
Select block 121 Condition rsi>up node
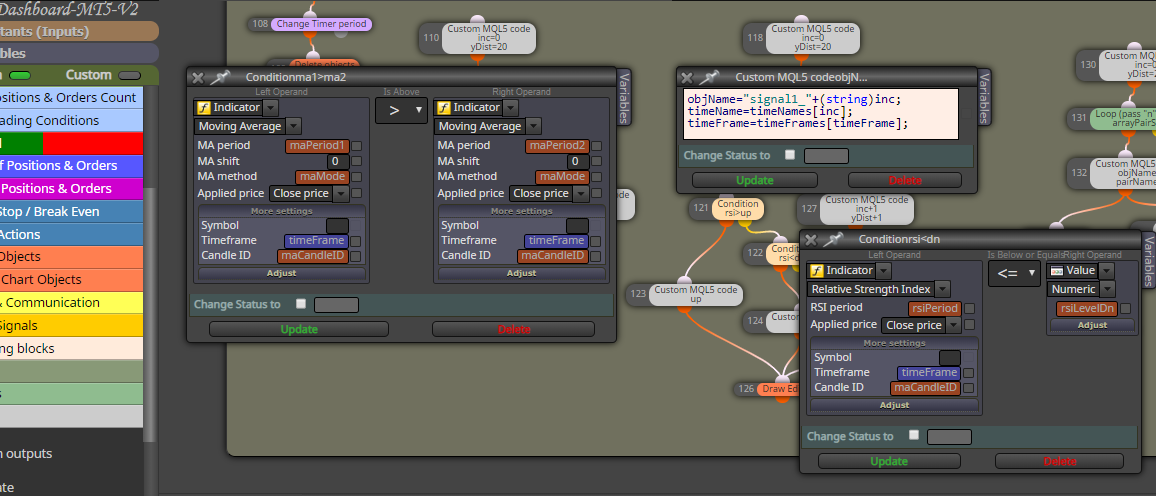click(x=738, y=209)
